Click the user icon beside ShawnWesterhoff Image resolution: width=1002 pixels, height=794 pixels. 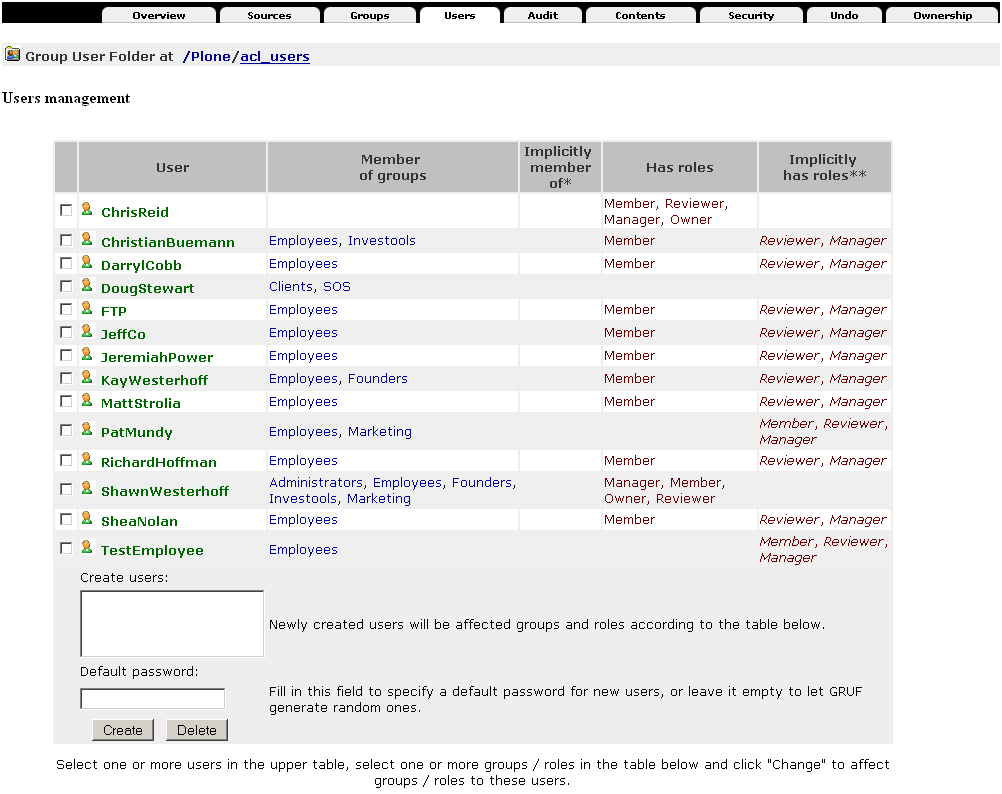pyautogui.click(x=87, y=489)
